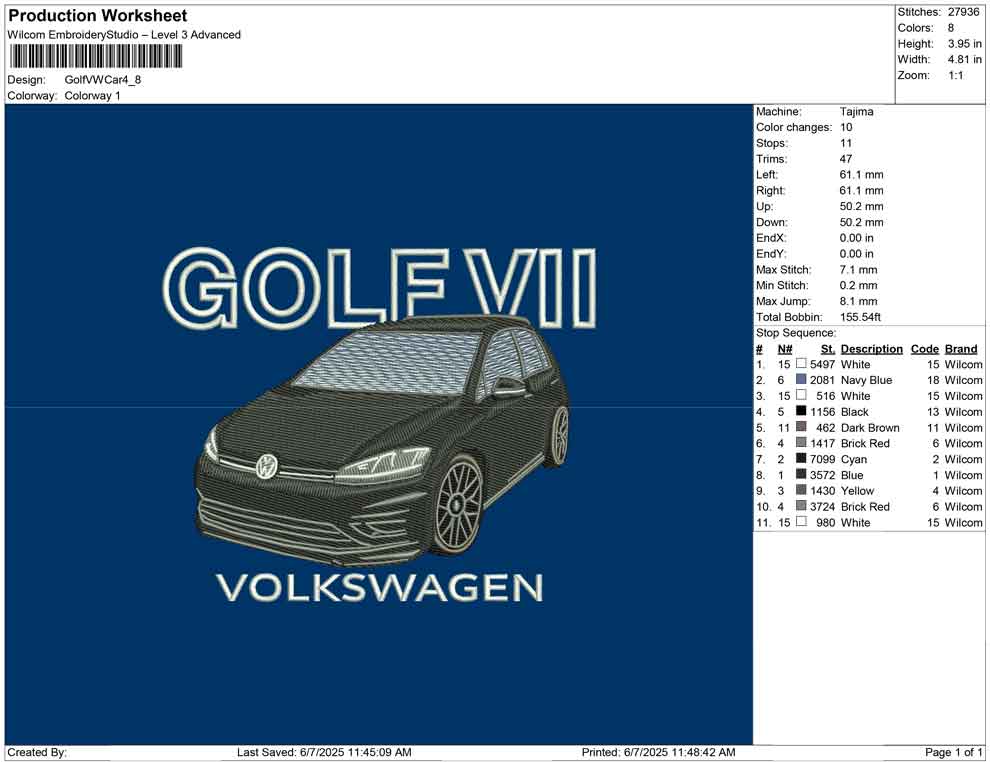
Task: Pick the swatch next to 3572 Blue
Action: pos(801,474)
